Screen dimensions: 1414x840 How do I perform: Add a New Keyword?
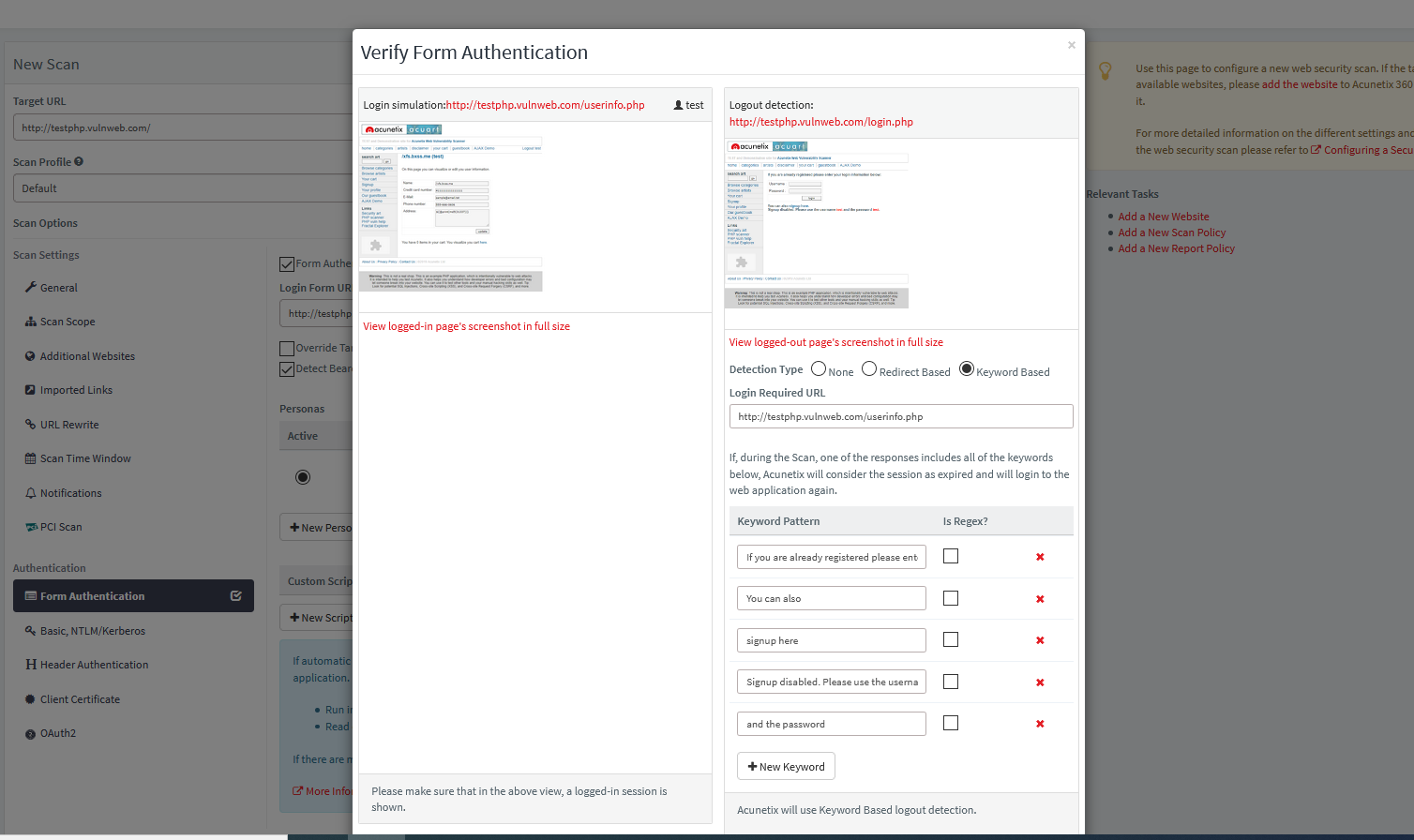point(786,767)
